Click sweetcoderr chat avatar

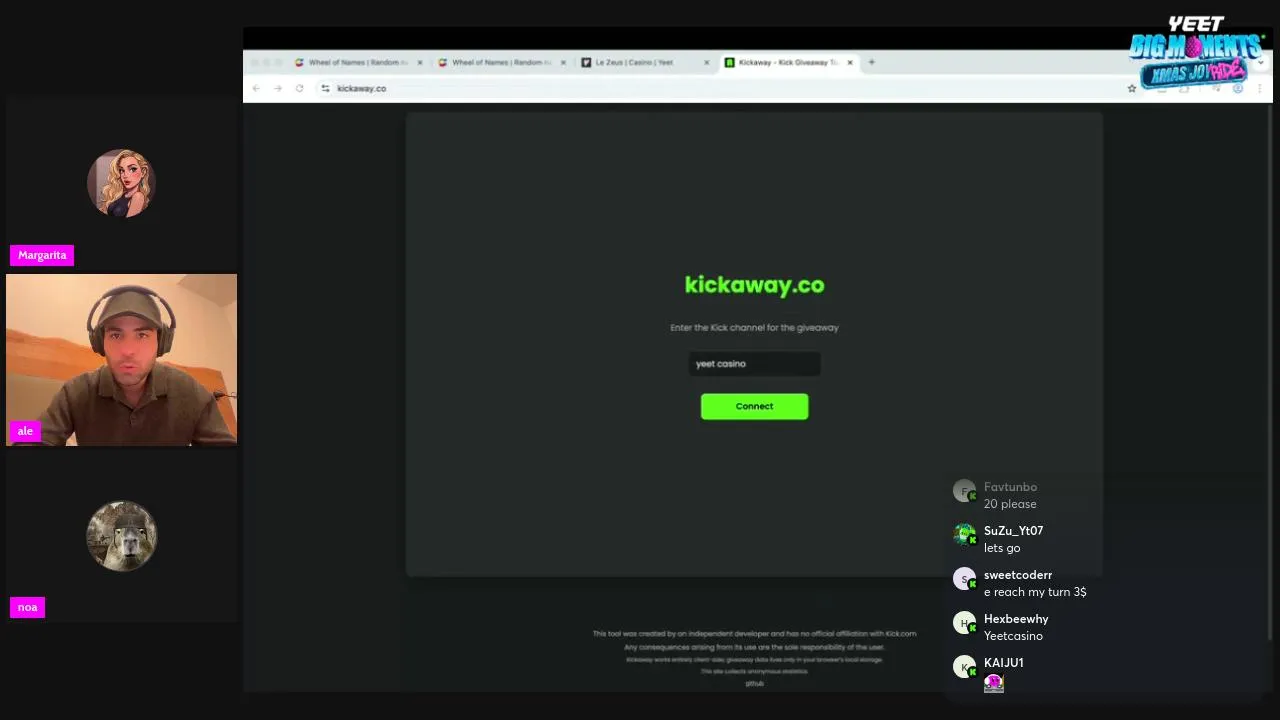(x=965, y=579)
